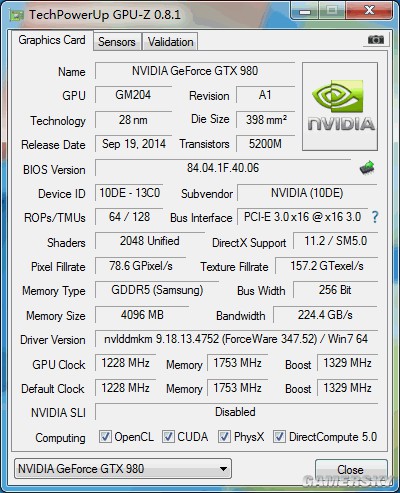Click the Shaders field 2048 Unified
400x493 pixels.
150,241
